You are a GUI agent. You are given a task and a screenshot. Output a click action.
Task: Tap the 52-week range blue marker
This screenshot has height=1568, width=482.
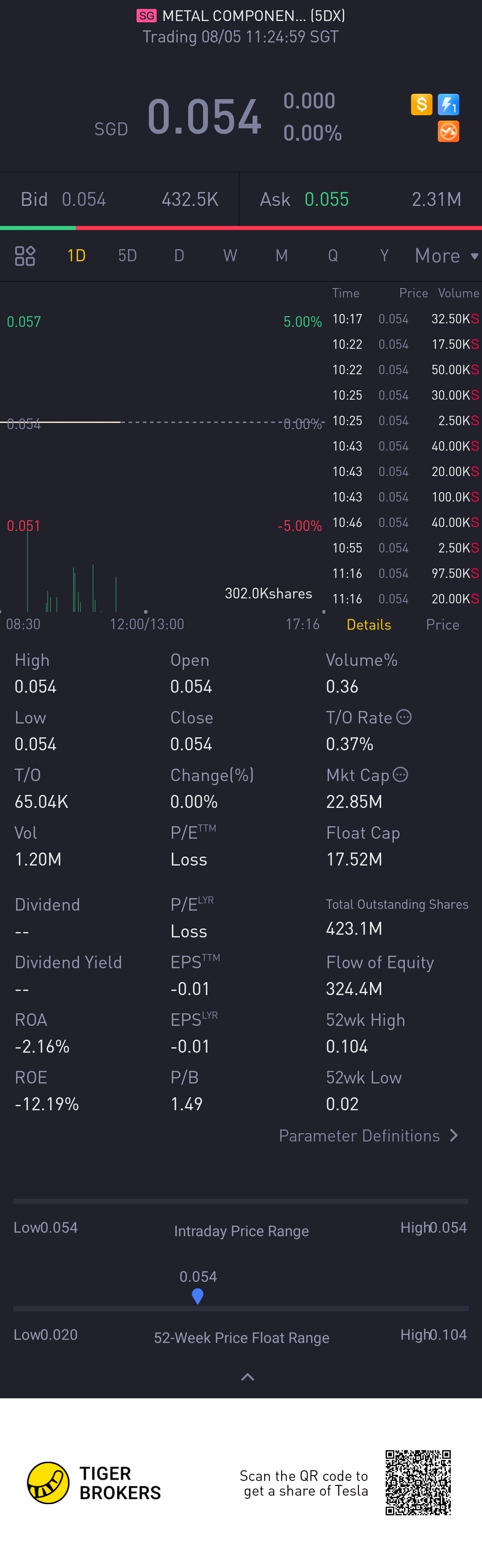coord(197,1296)
